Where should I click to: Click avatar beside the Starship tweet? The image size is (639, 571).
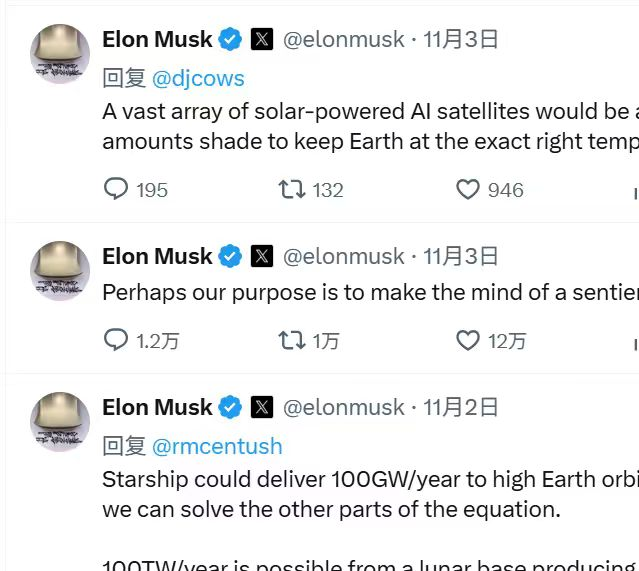pyautogui.click(x=60, y=421)
